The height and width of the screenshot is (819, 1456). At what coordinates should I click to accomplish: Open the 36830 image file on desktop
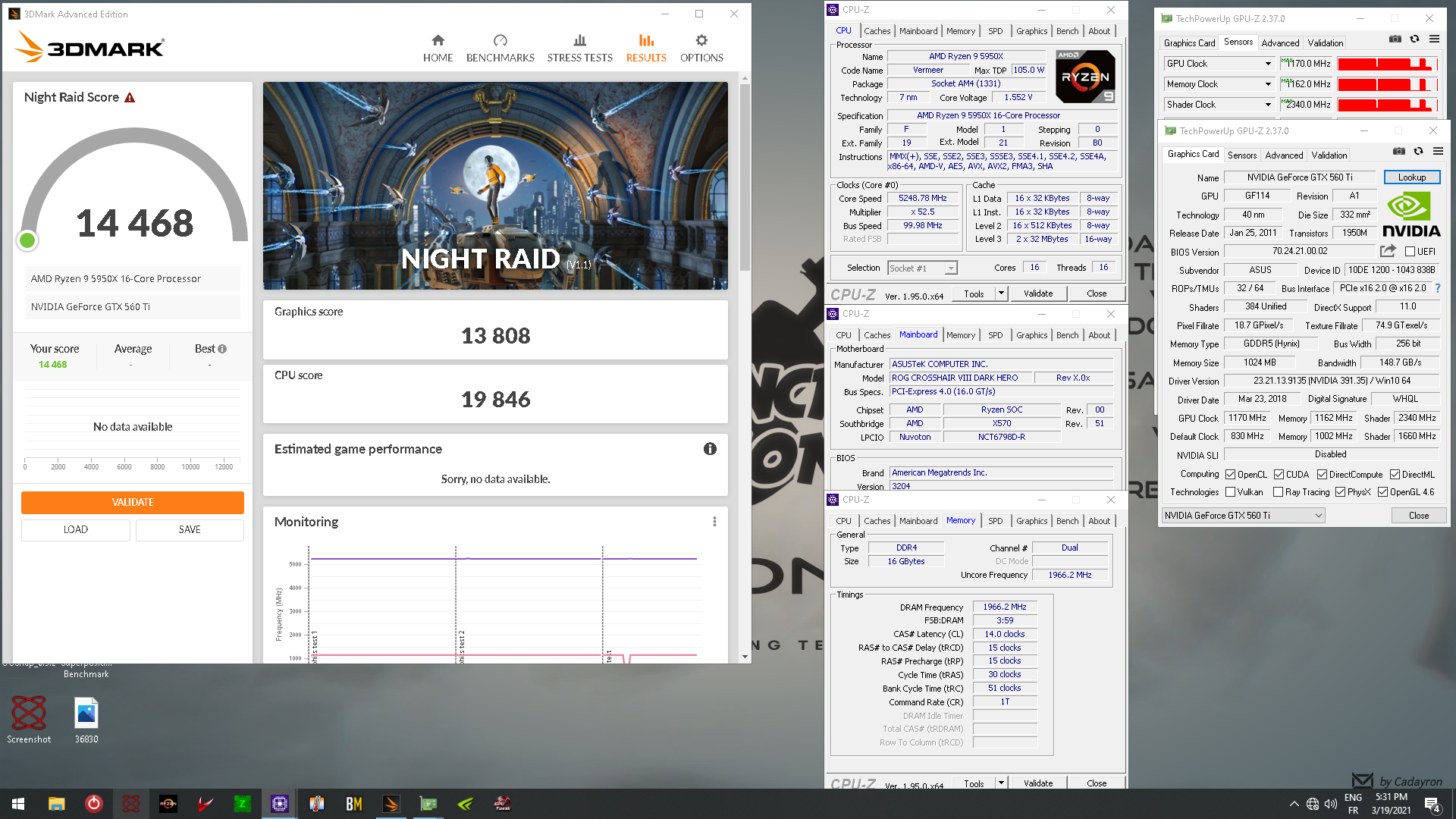pos(86,719)
